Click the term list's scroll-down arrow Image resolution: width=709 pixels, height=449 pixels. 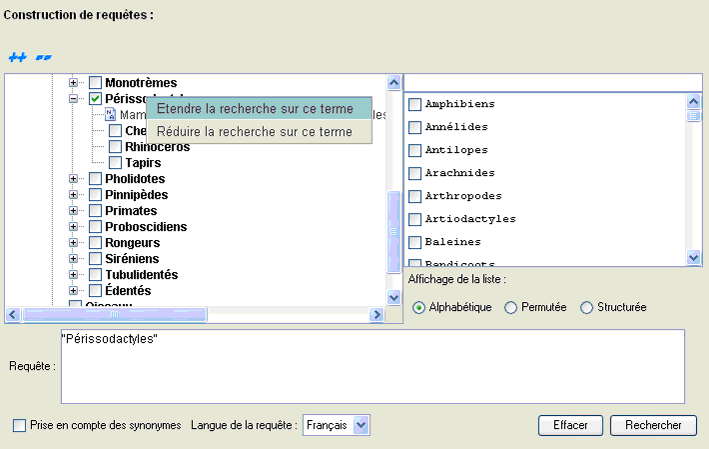pyautogui.click(x=694, y=258)
